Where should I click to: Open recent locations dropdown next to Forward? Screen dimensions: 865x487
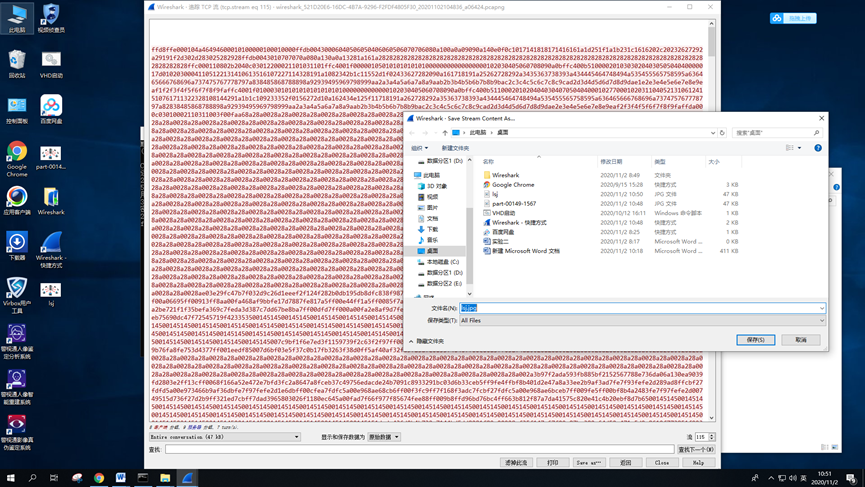coord(435,133)
